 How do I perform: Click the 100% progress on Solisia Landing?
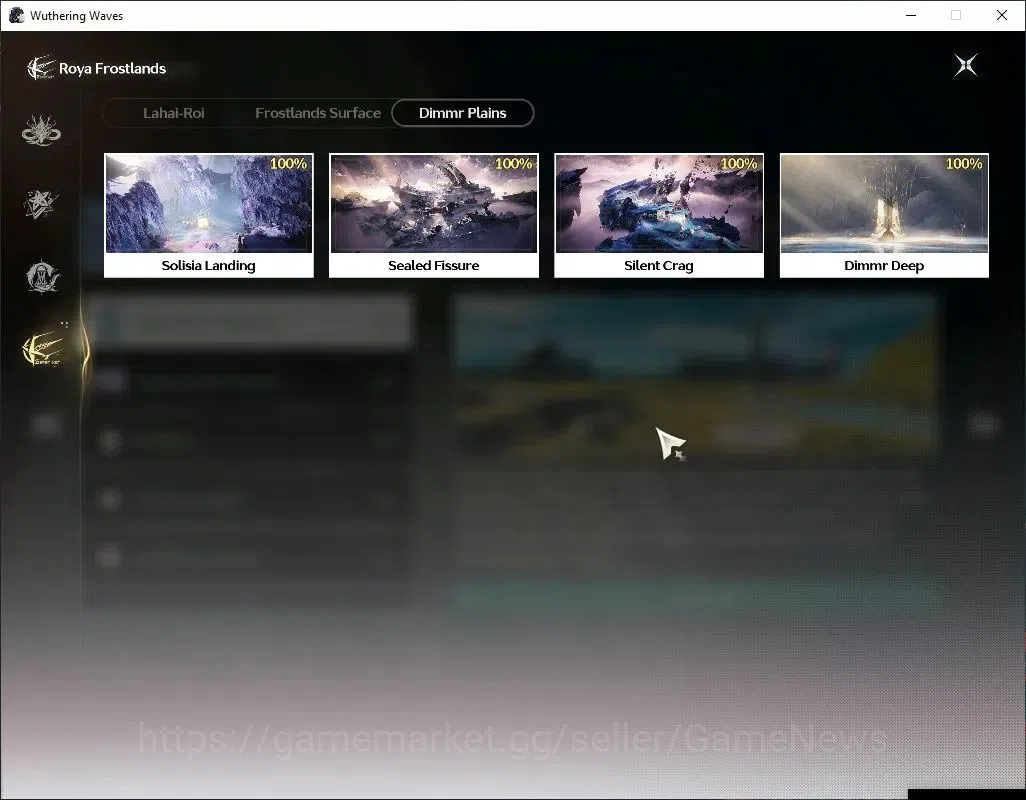click(x=289, y=164)
